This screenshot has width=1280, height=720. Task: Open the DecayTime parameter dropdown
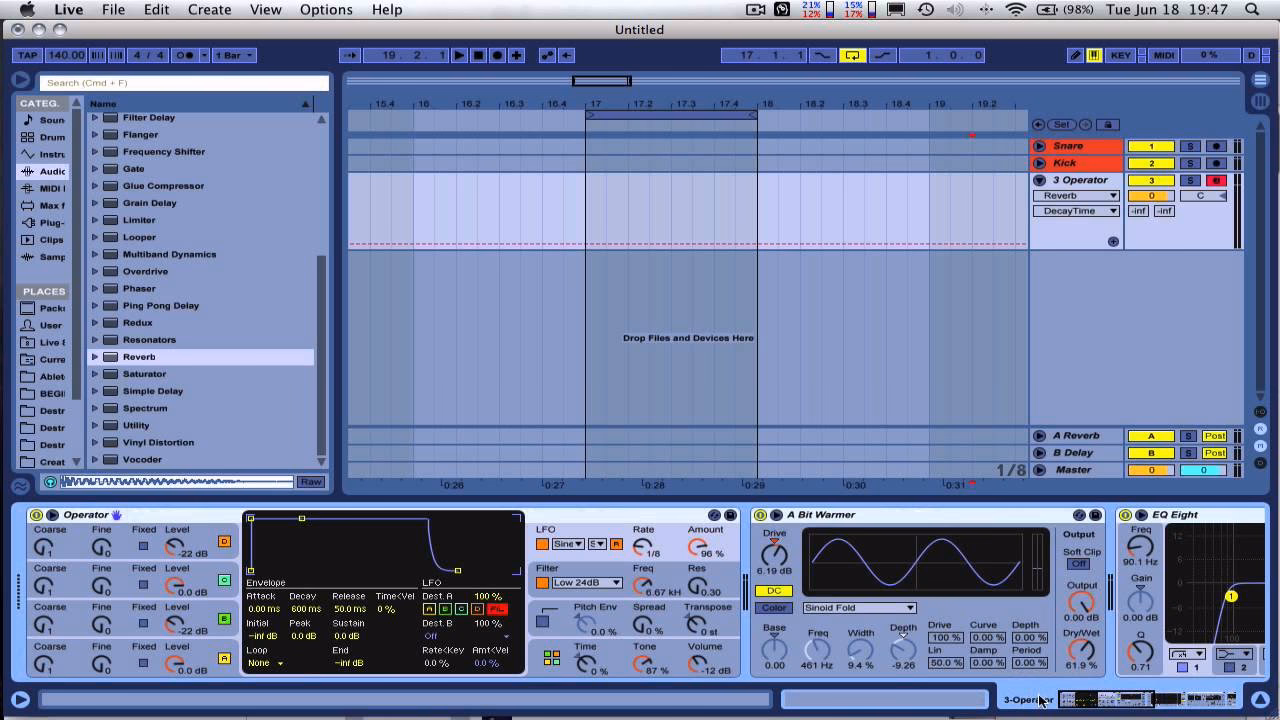pyautogui.click(x=1076, y=211)
